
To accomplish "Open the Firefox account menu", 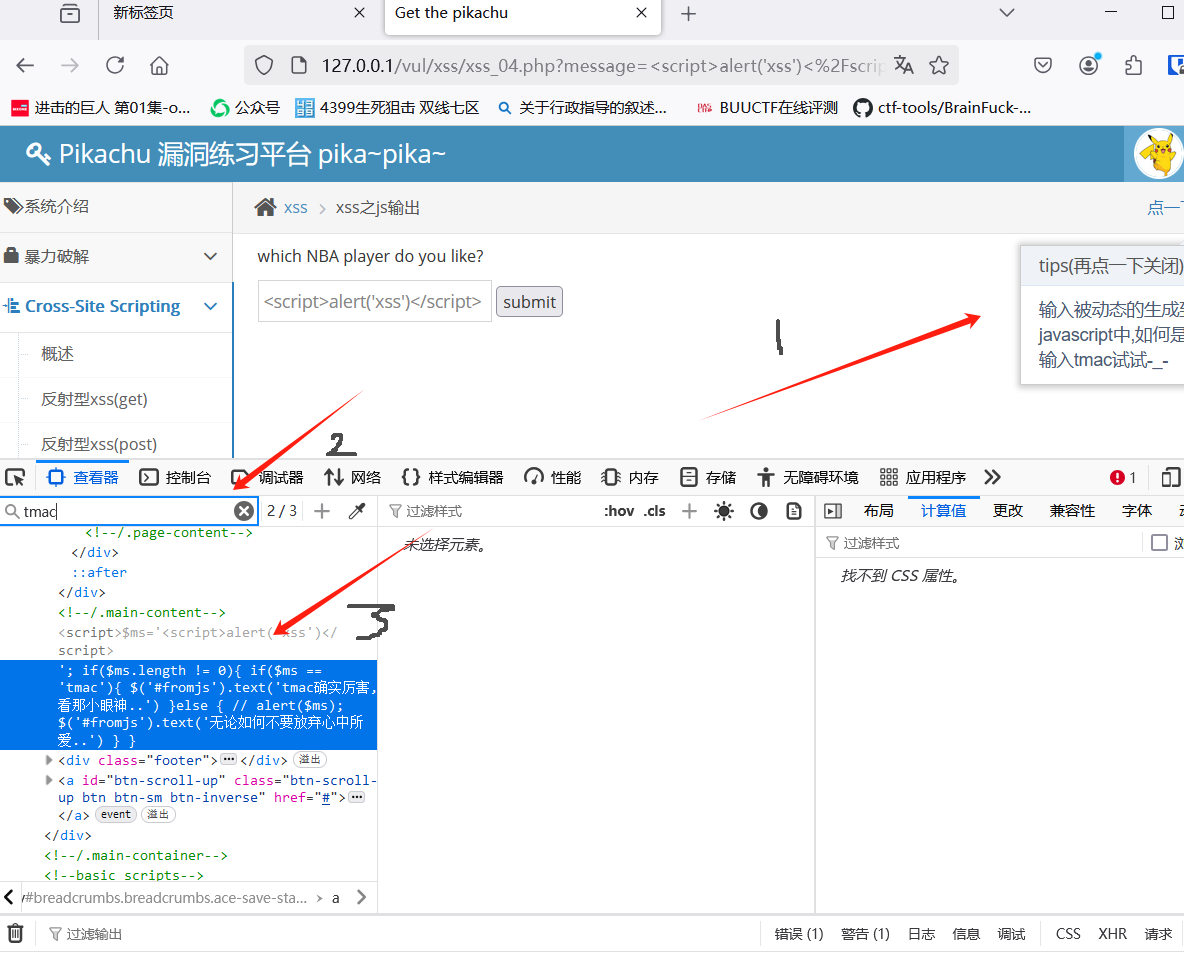I will 1089,66.
